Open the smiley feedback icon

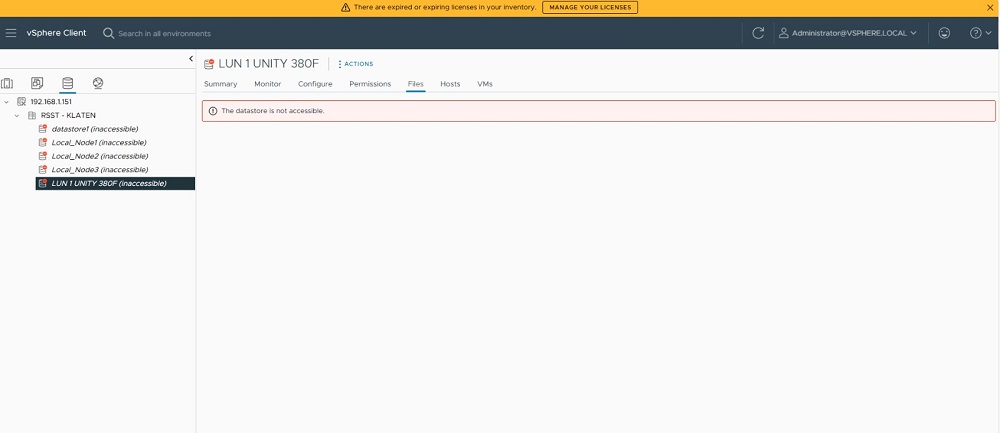[x=944, y=33]
